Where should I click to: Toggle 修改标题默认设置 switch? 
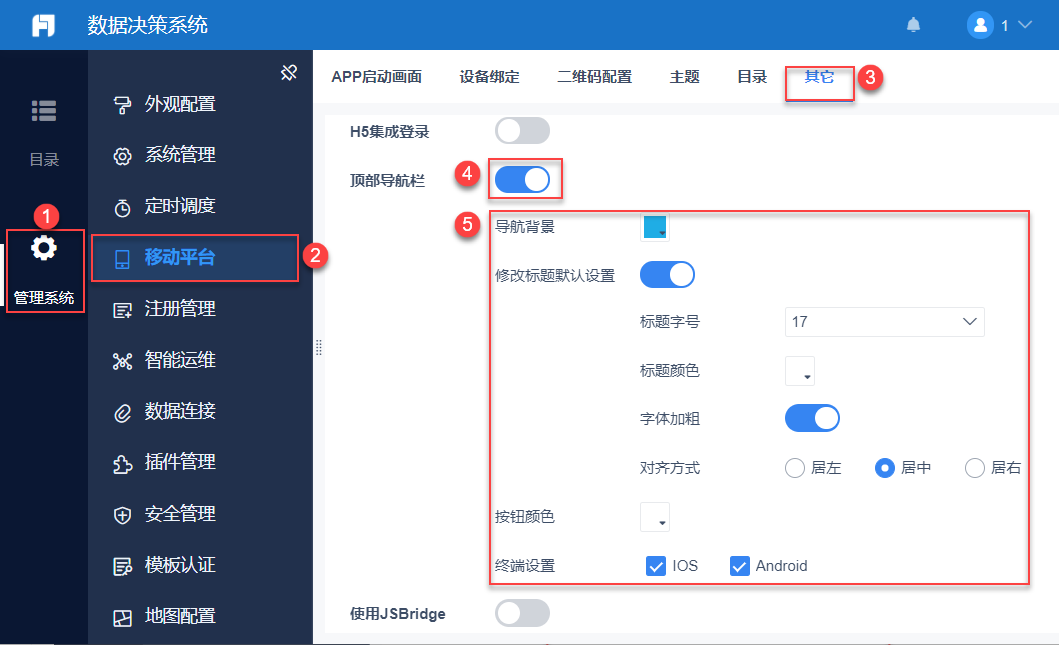(x=667, y=275)
